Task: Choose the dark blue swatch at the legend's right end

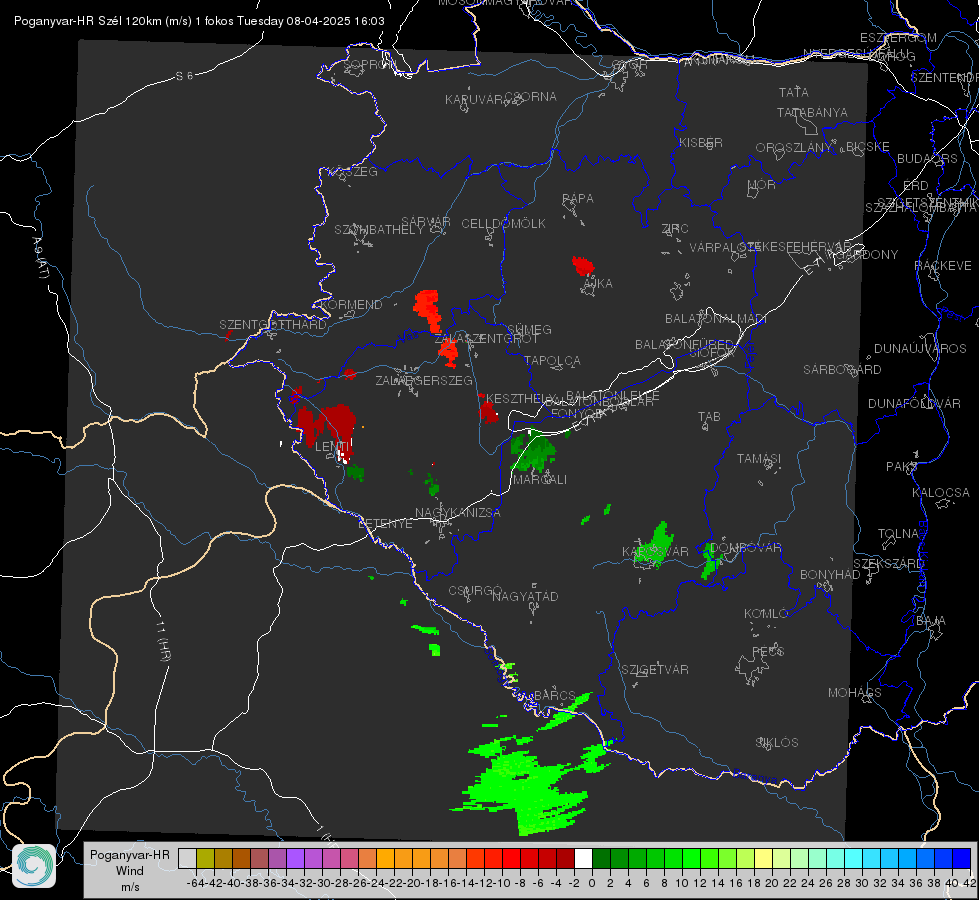Action: point(962,858)
